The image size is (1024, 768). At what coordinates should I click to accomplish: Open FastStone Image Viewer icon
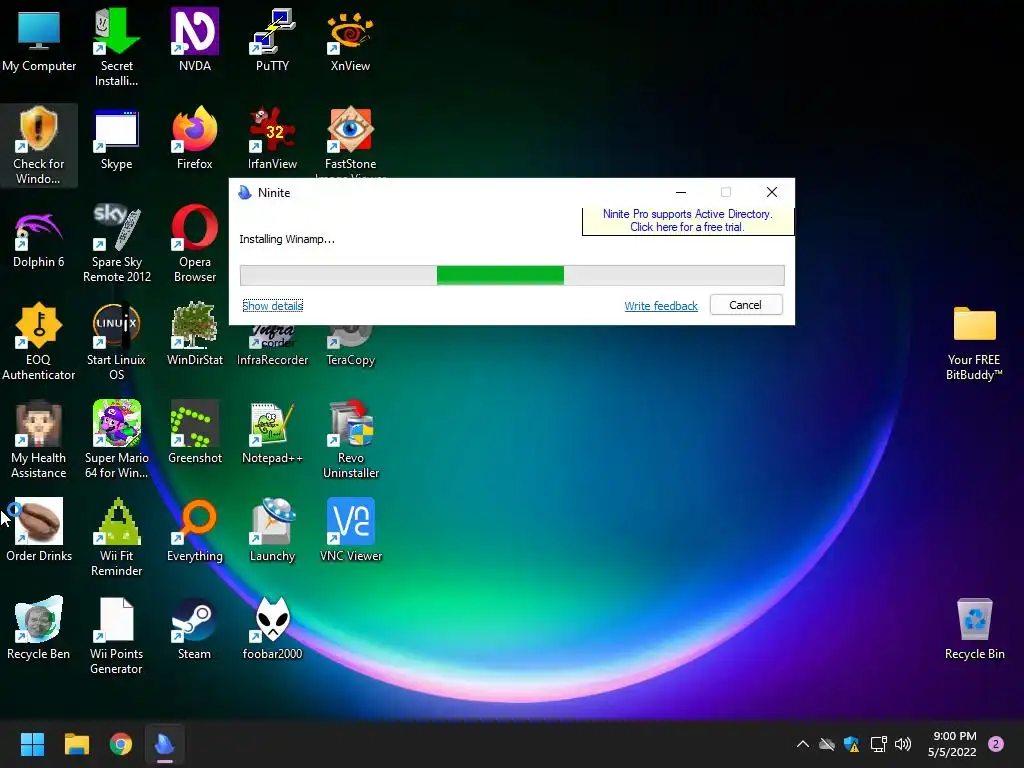click(x=350, y=140)
